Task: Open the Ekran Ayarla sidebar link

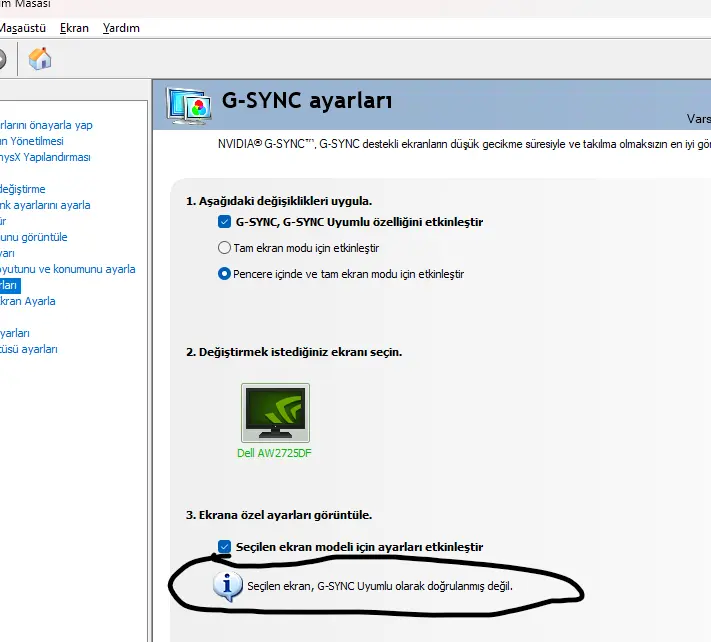Action: tap(28, 301)
